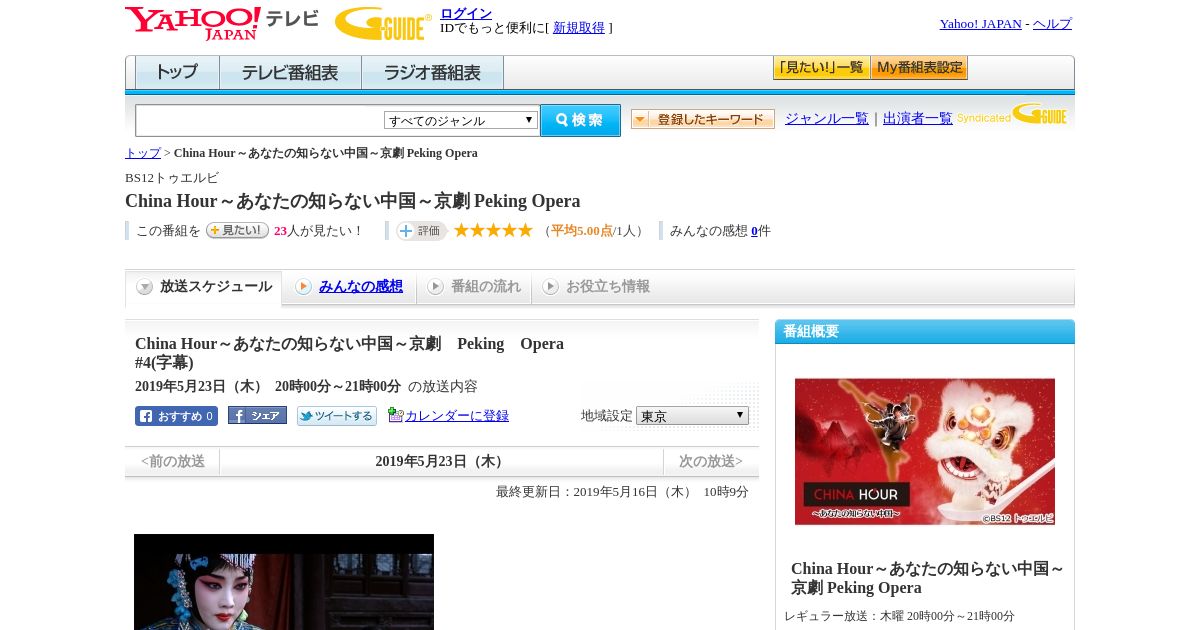Focus the program search text field
Viewport: 1200px width, 630px height.
pos(259,120)
